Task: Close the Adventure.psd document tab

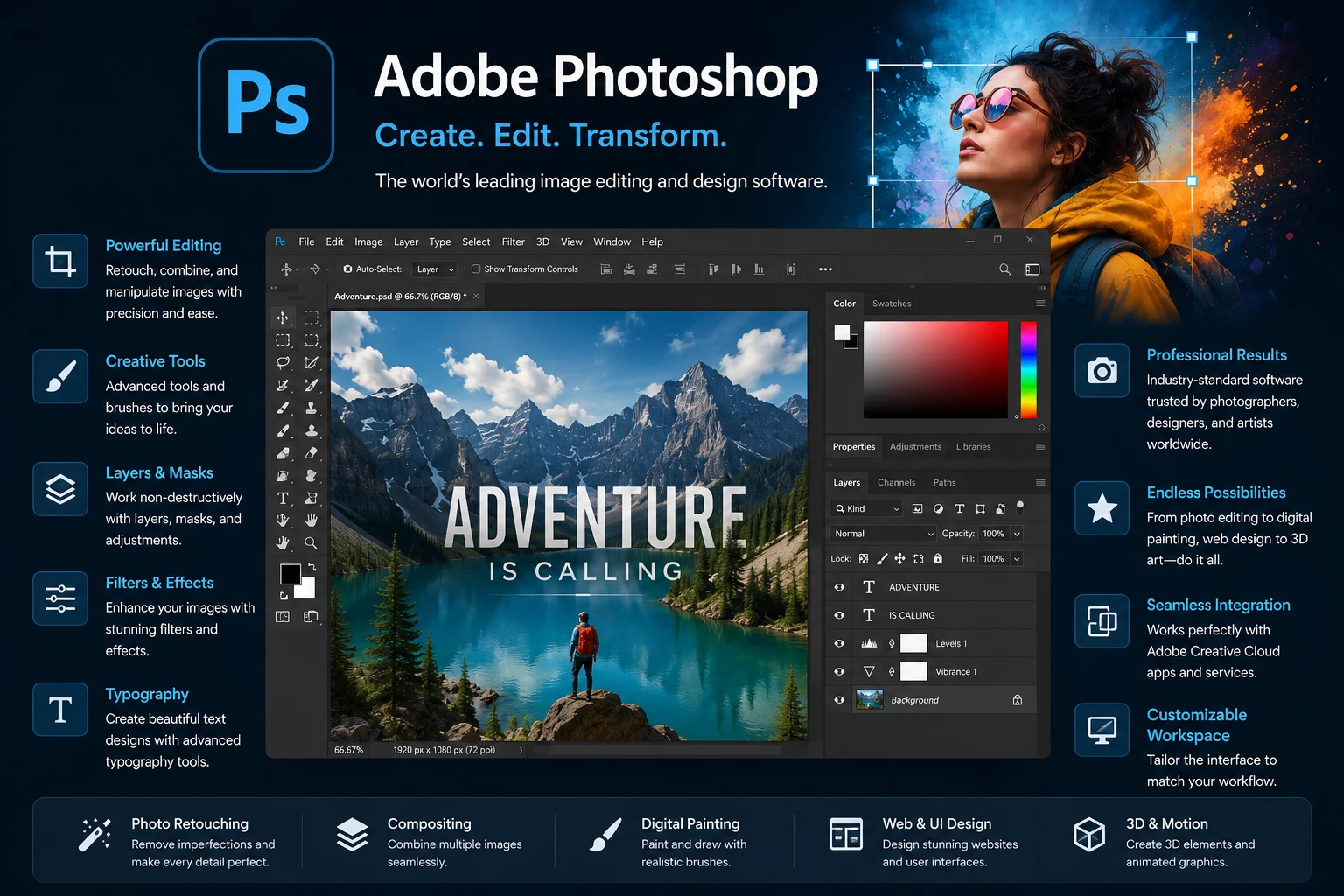Action: [x=476, y=297]
